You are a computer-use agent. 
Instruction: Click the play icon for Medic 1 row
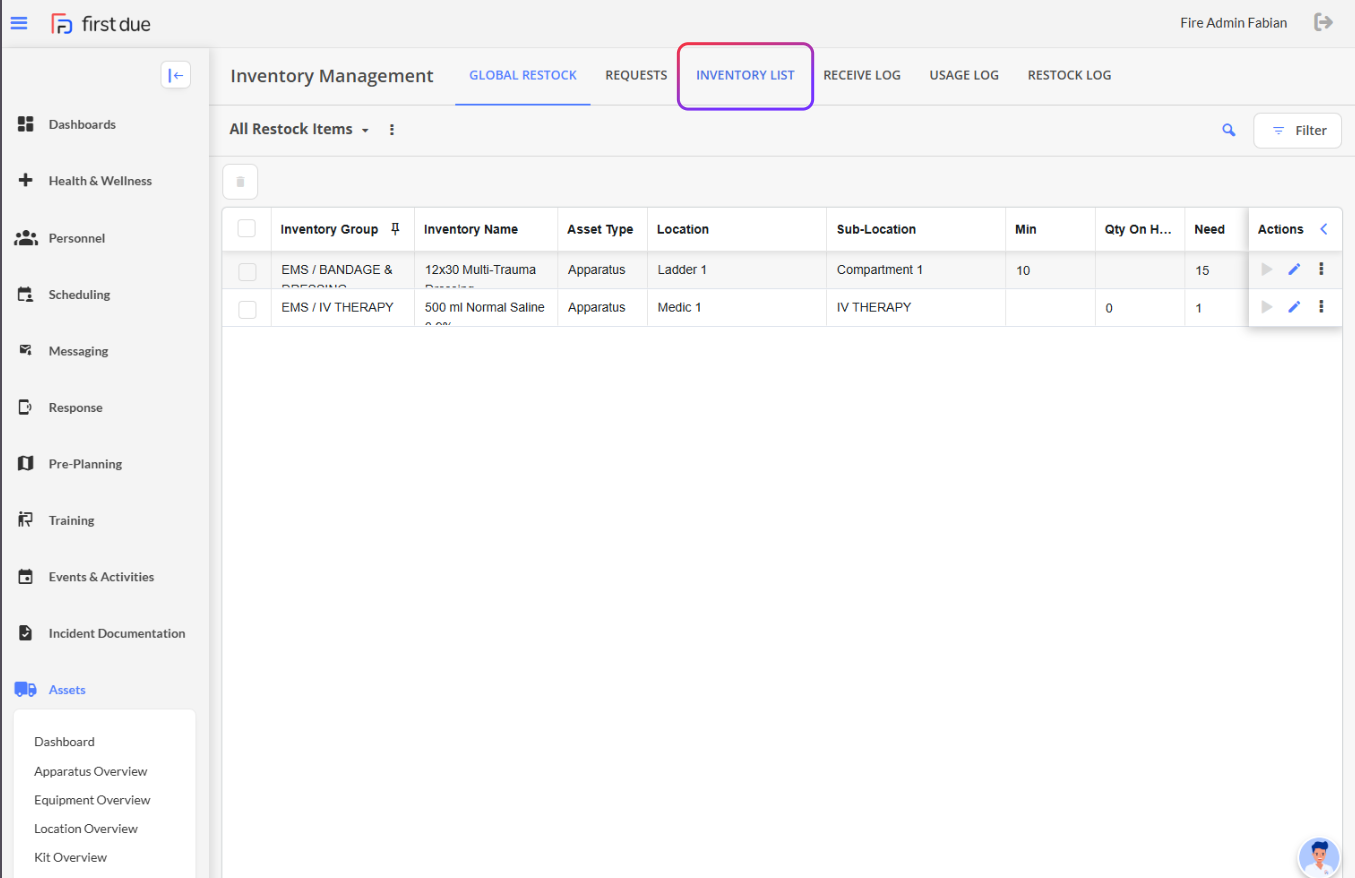point(1267,307)
